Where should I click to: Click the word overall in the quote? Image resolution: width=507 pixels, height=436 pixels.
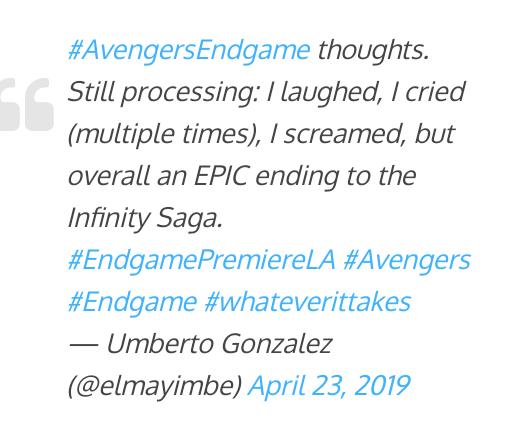(x=109, y=176)
